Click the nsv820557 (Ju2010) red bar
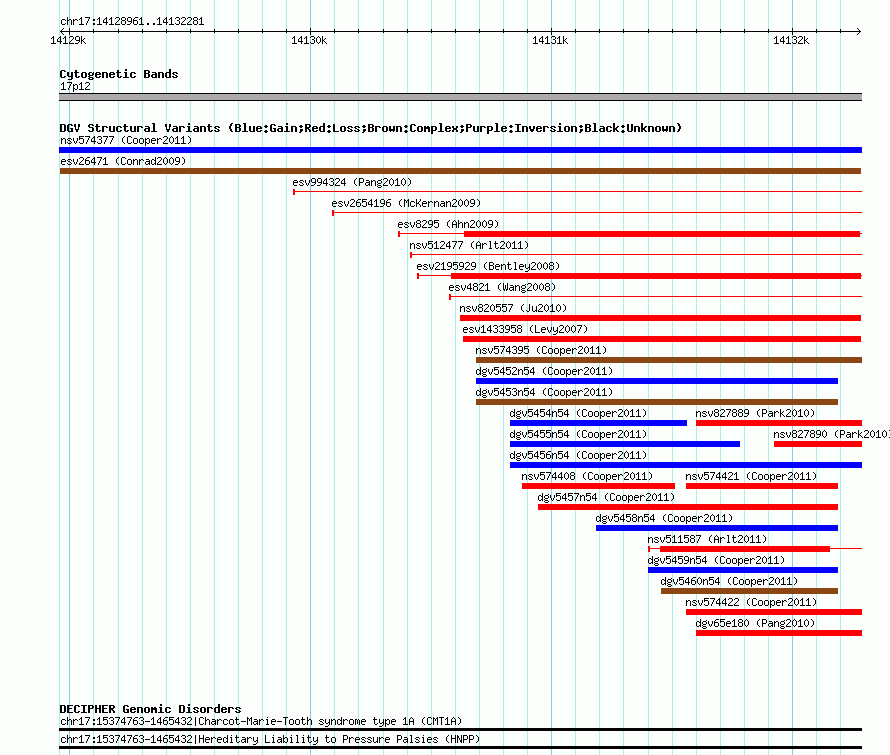The height and width of the screenshot is (755, 890). tap(661, 318)
